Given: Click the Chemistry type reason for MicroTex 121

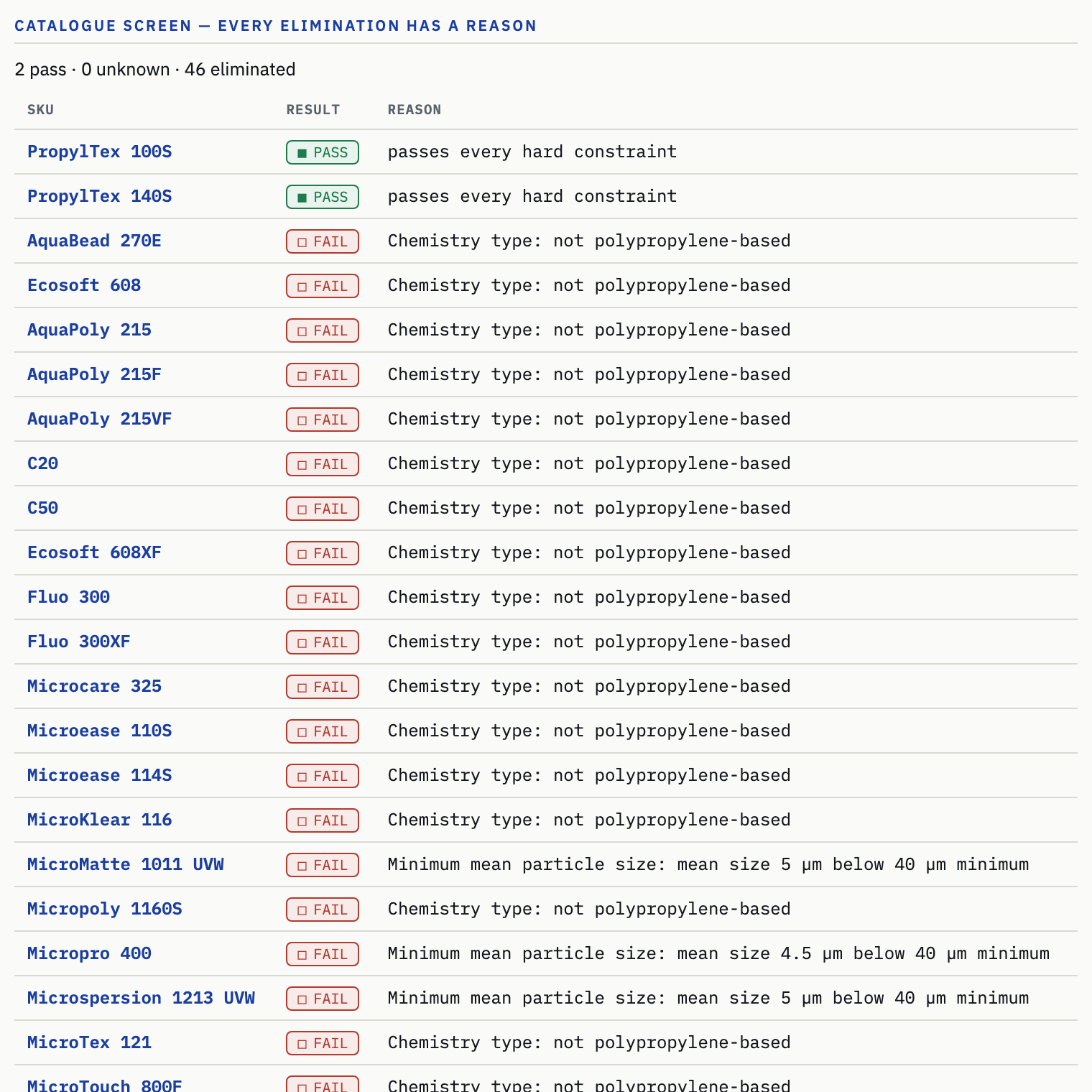Looking at the screenshot, I should pyautogui.click(x=589, y=1042).
